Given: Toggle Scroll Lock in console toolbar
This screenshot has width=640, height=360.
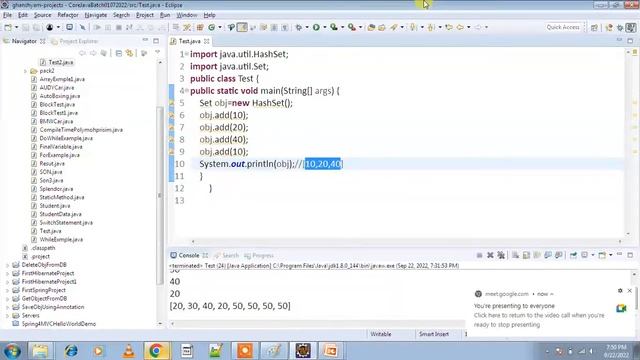Looking at the screenshot, I should (526, 255).
